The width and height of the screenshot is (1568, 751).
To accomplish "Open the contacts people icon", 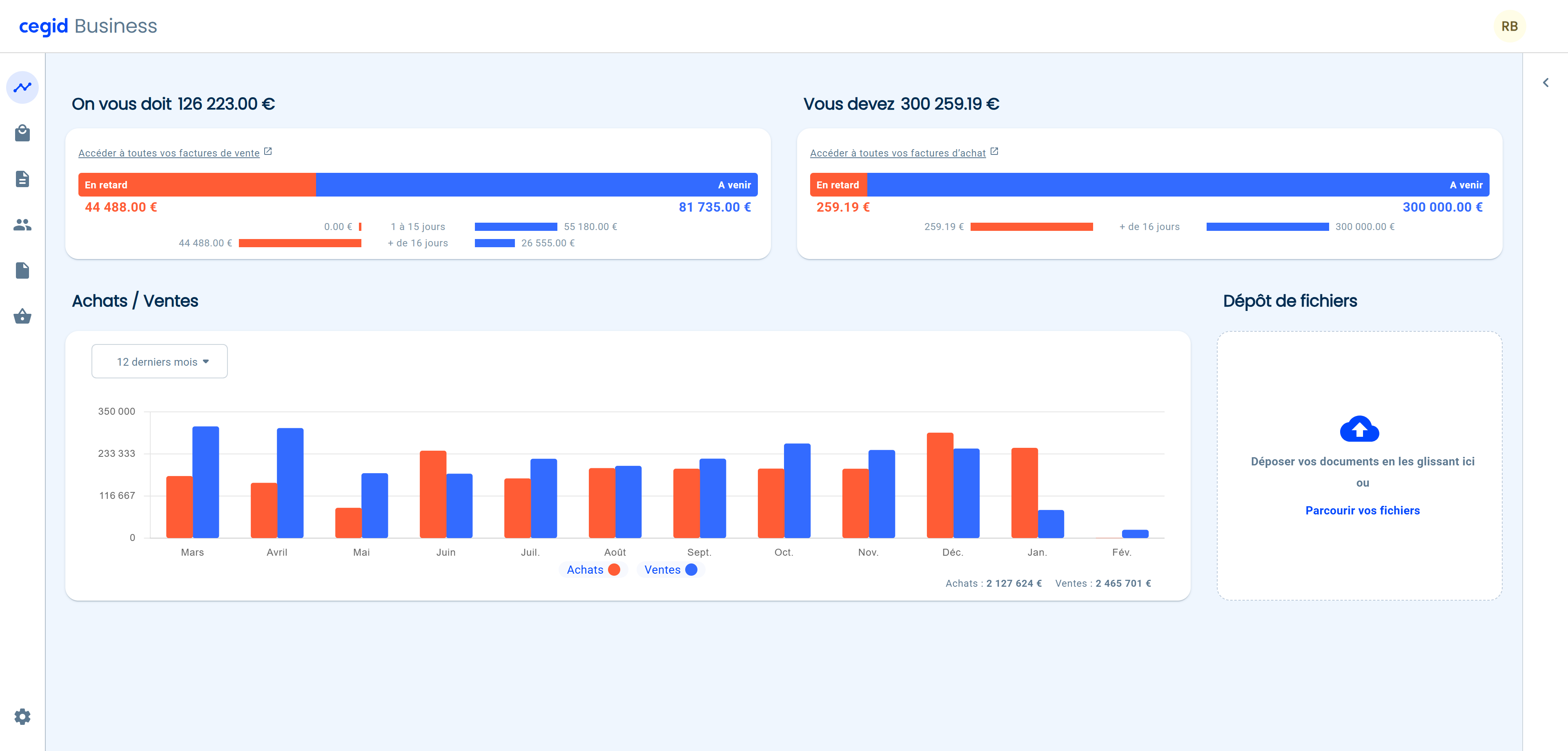I will (22, 225).
